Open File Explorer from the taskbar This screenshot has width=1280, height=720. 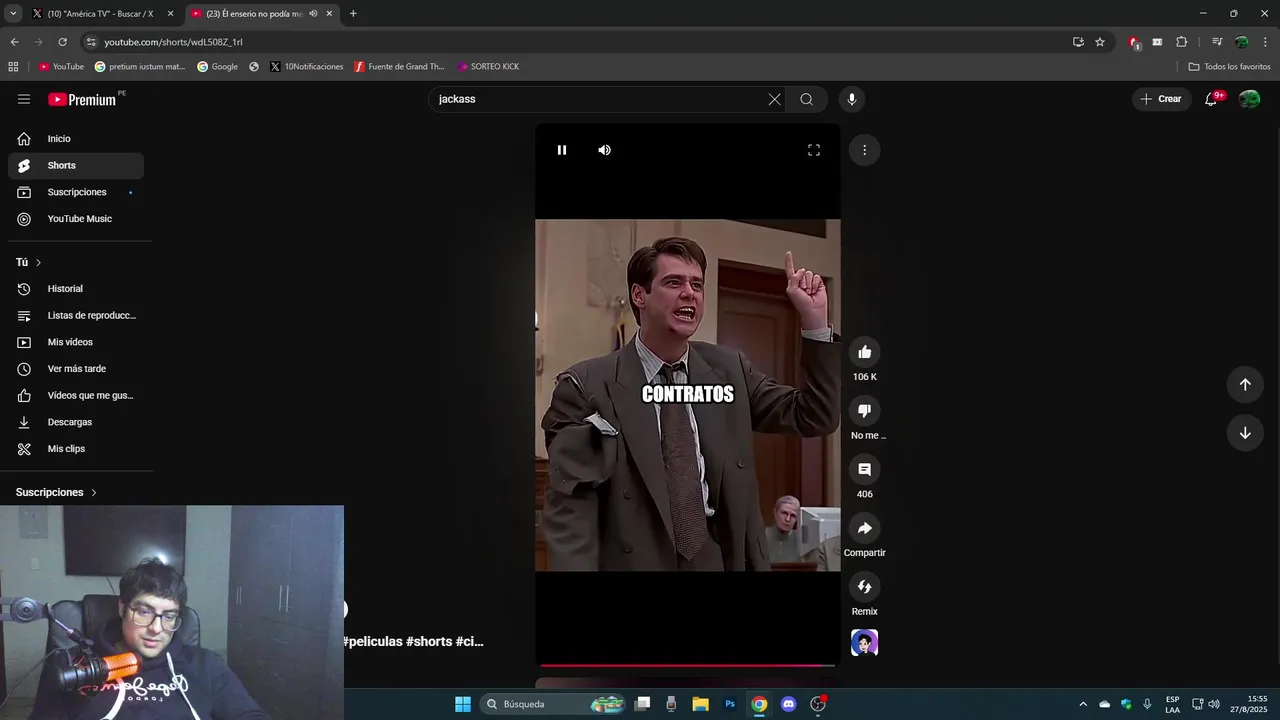(700, 704)
